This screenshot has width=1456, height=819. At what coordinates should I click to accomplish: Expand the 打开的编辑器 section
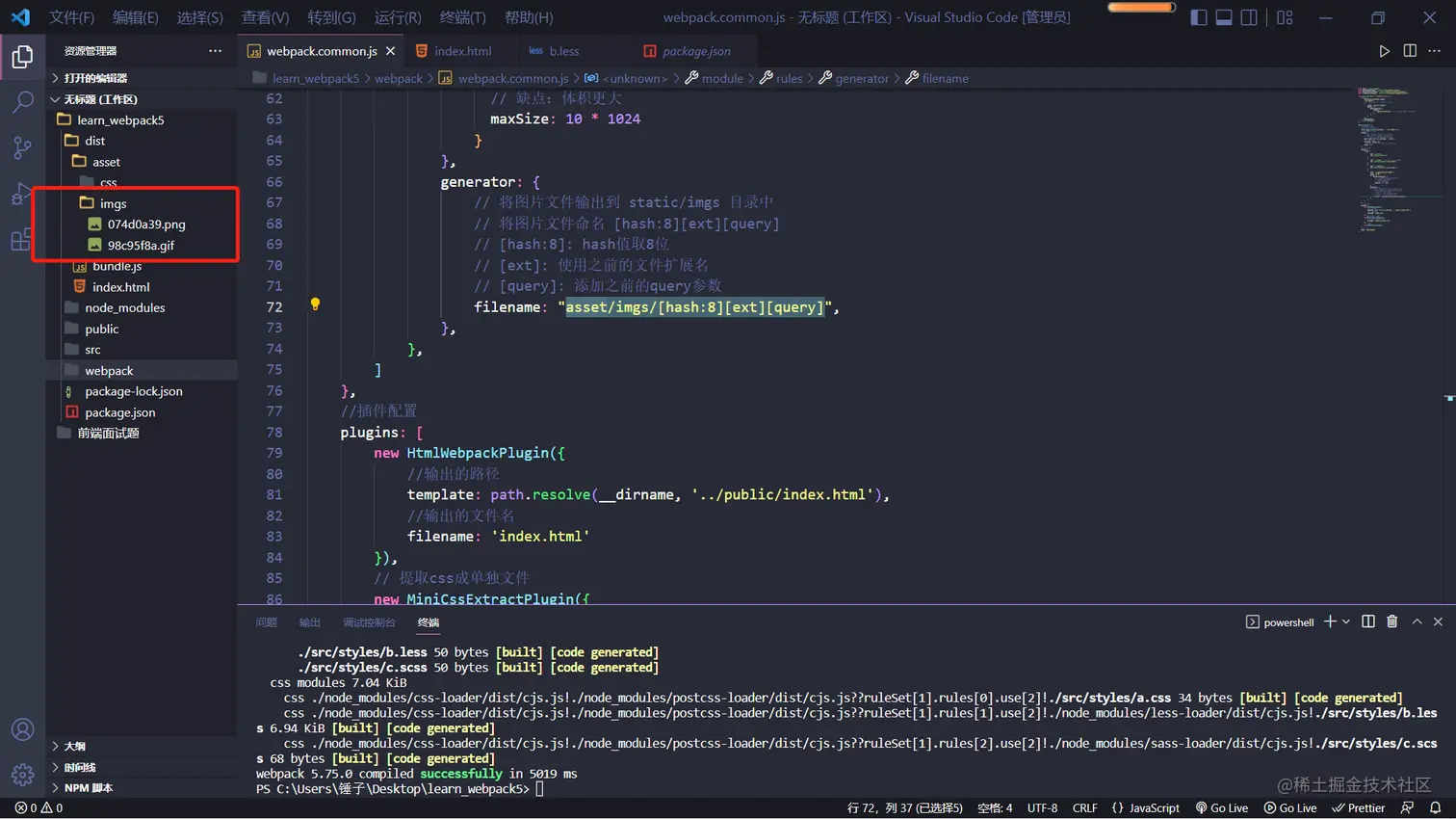(x=142, y=78)
